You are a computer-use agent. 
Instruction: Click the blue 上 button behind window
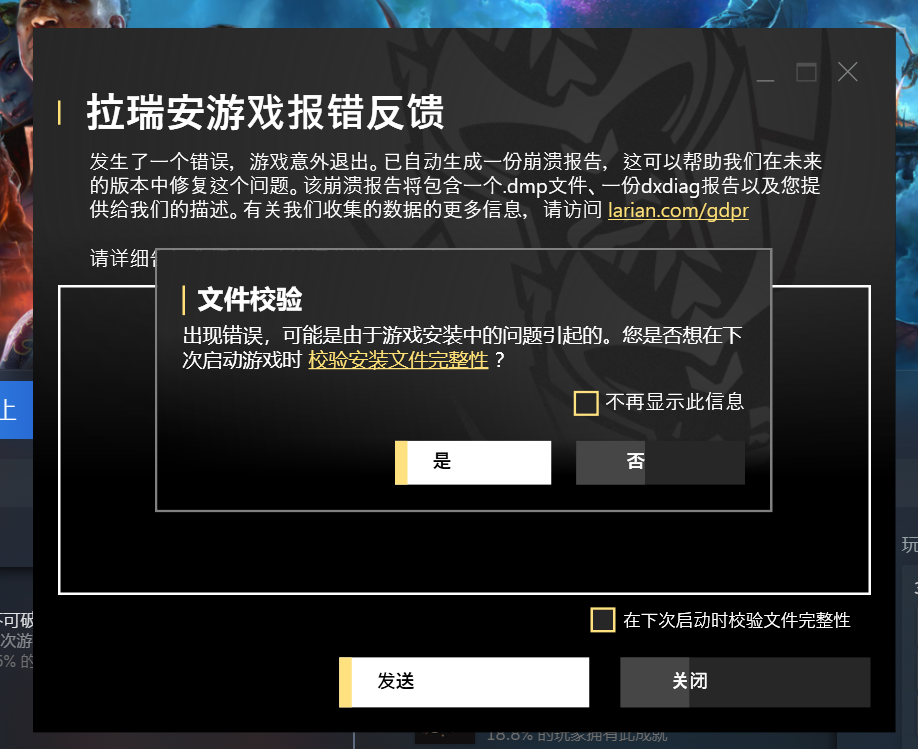(16, 410)
